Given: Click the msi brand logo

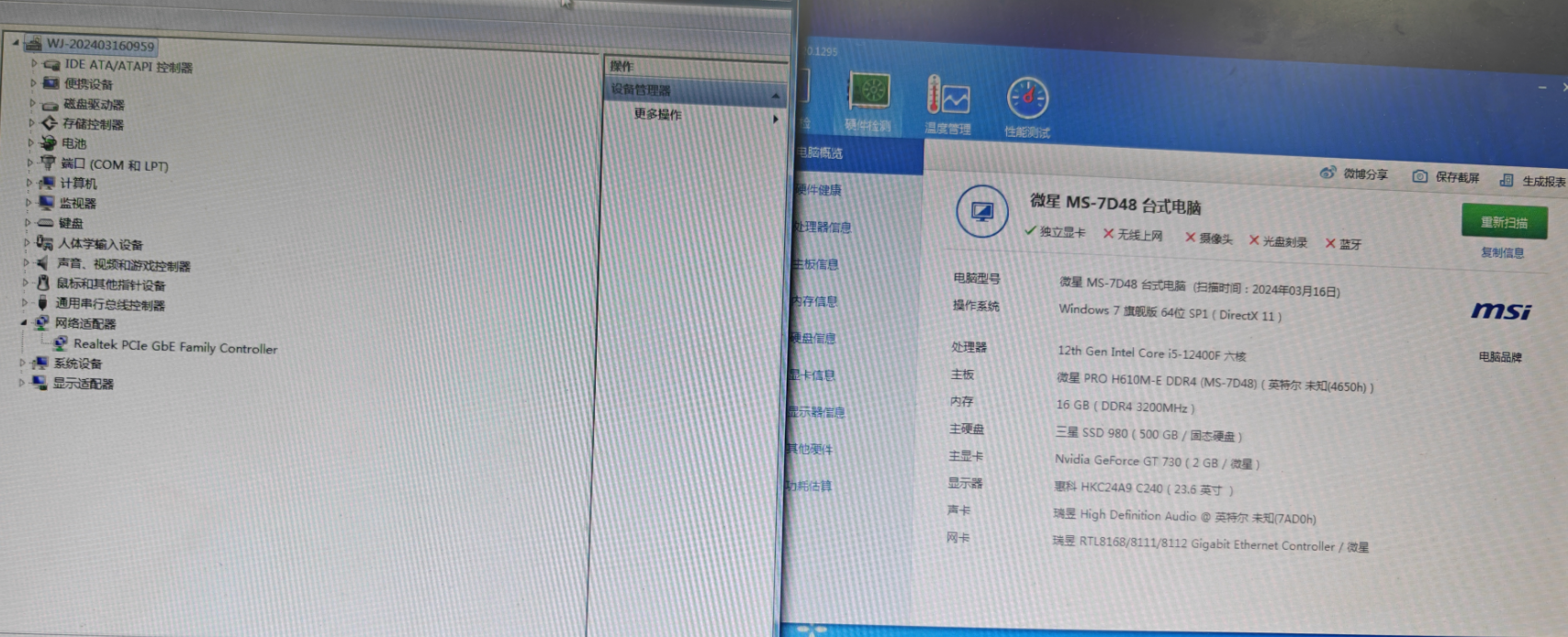Looking at the screenshot, I should [x=1501, y=311].
